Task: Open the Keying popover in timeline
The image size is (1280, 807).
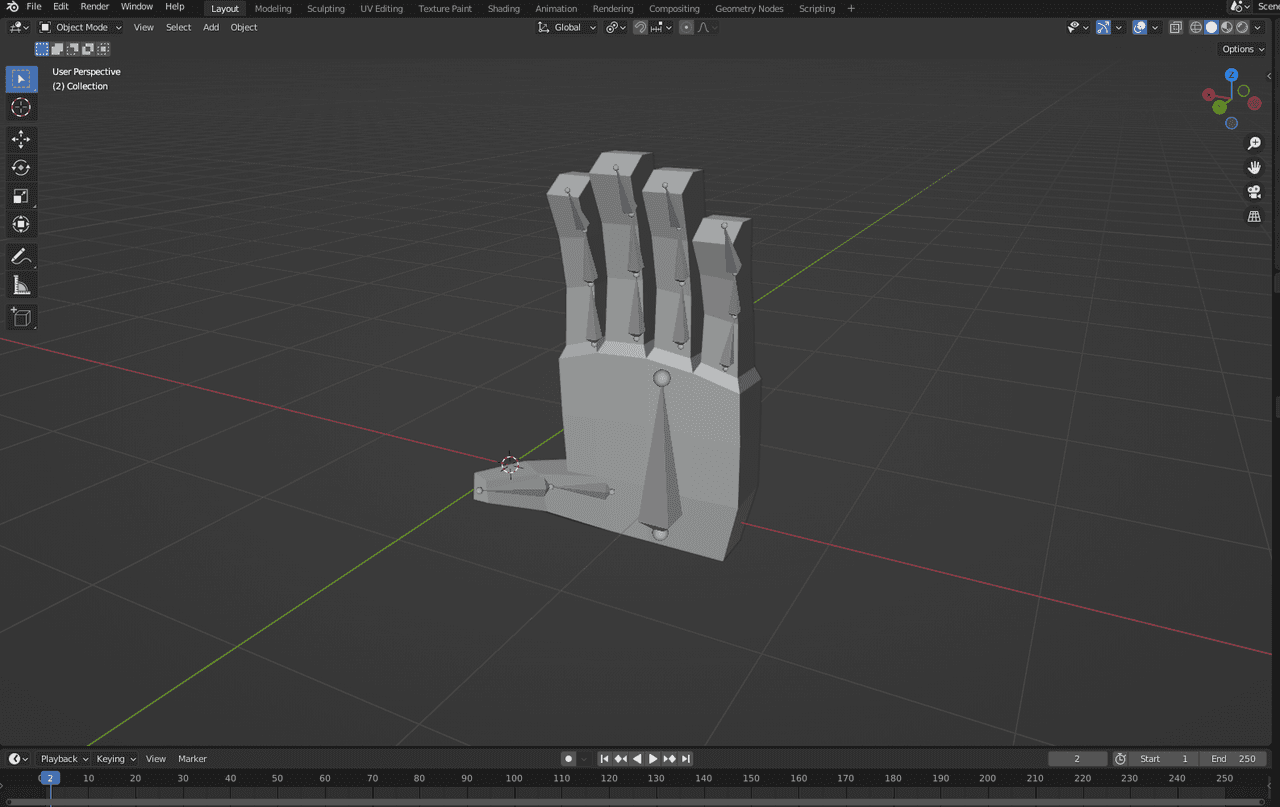Action: (116, 759)
